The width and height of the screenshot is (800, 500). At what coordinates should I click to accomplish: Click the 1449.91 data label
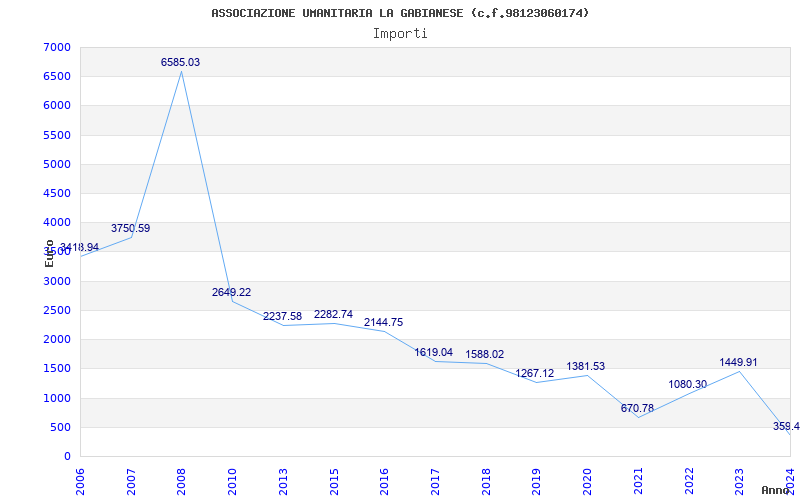tap(738, 362)
